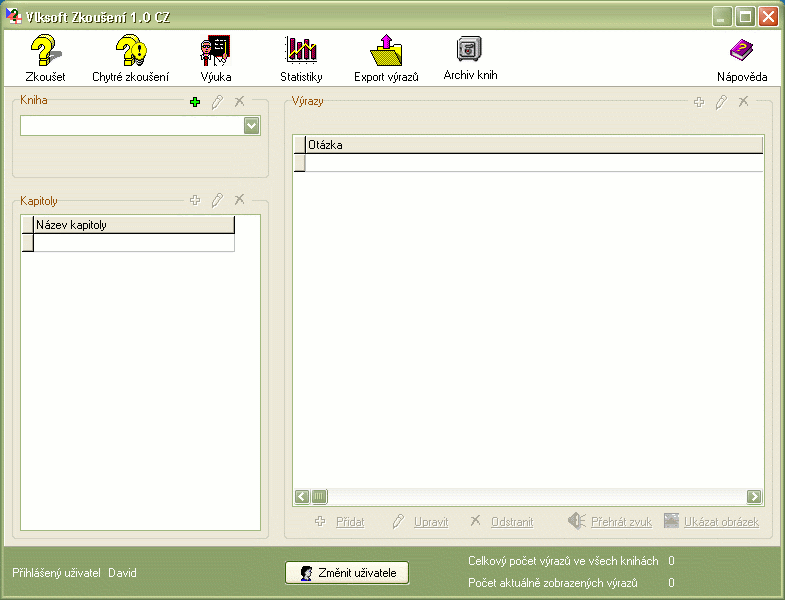Click the picture icon by Ukázat obrázek
Screen dimensions: 785x600
click(671, 521)
